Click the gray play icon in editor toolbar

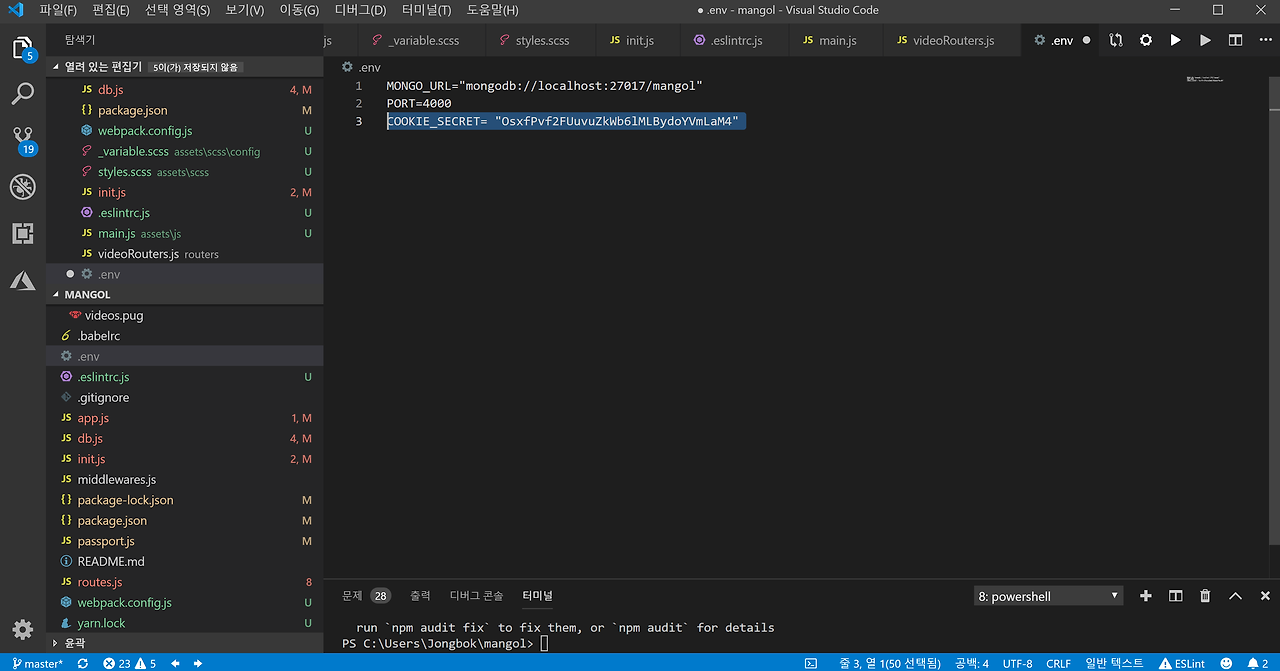click(x=1205, y=40)
